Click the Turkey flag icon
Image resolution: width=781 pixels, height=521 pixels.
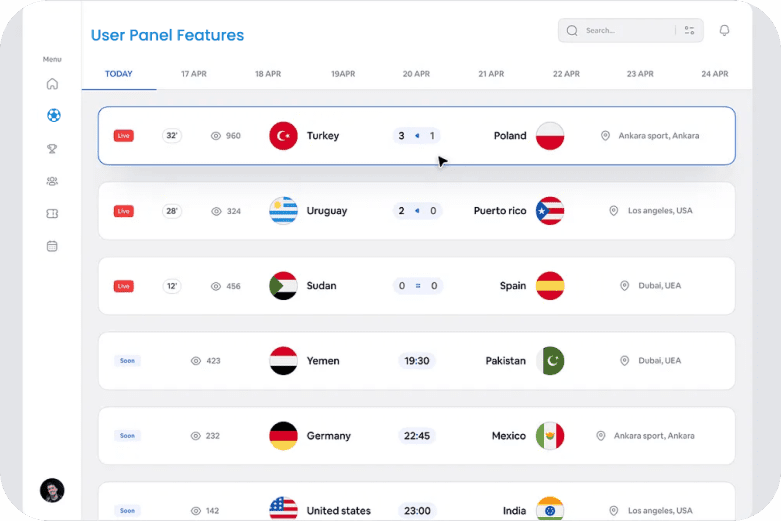tap(283, 135)
